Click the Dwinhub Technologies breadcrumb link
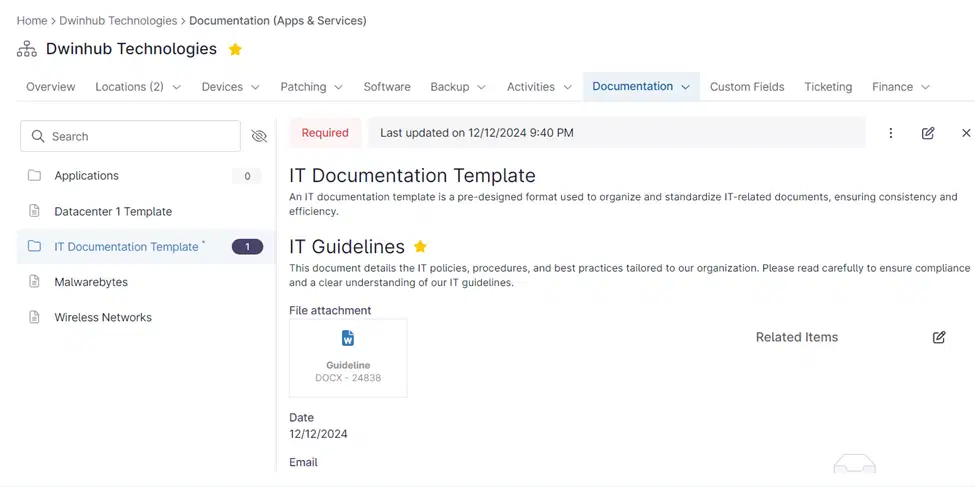This screenshot has width=975, height=487. point(118,21)
